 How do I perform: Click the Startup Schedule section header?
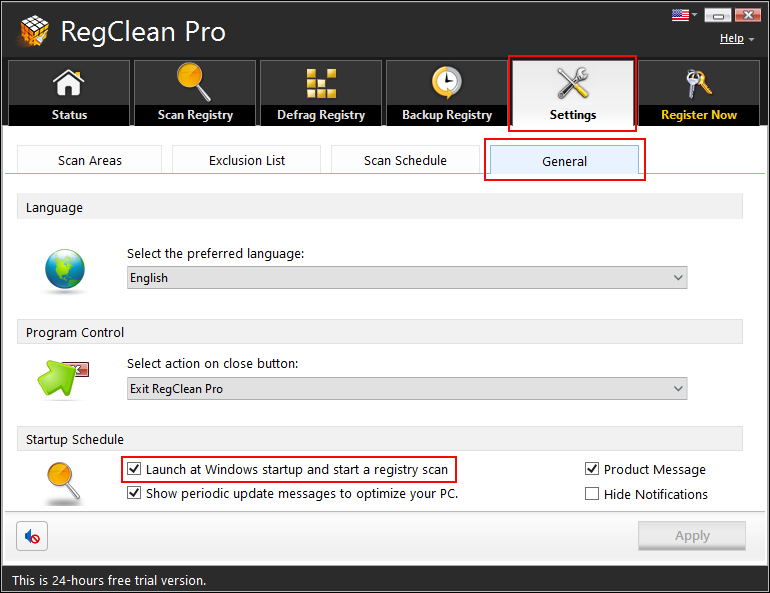[x=380, y=439]
